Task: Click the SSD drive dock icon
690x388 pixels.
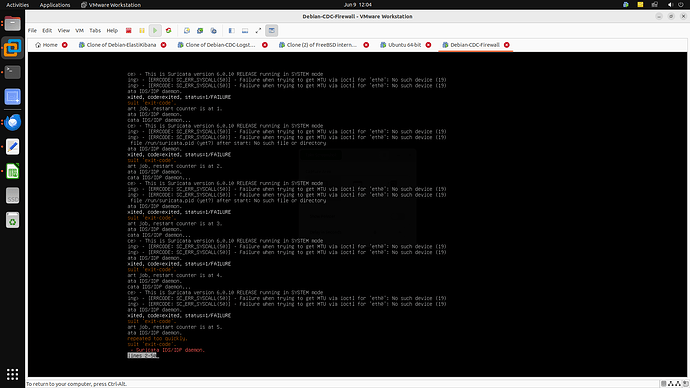Action: coord(12,196)
